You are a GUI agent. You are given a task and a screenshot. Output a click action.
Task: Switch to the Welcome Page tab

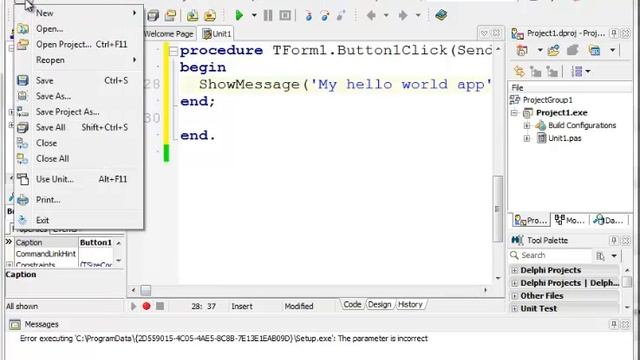[x=169, y=34]
